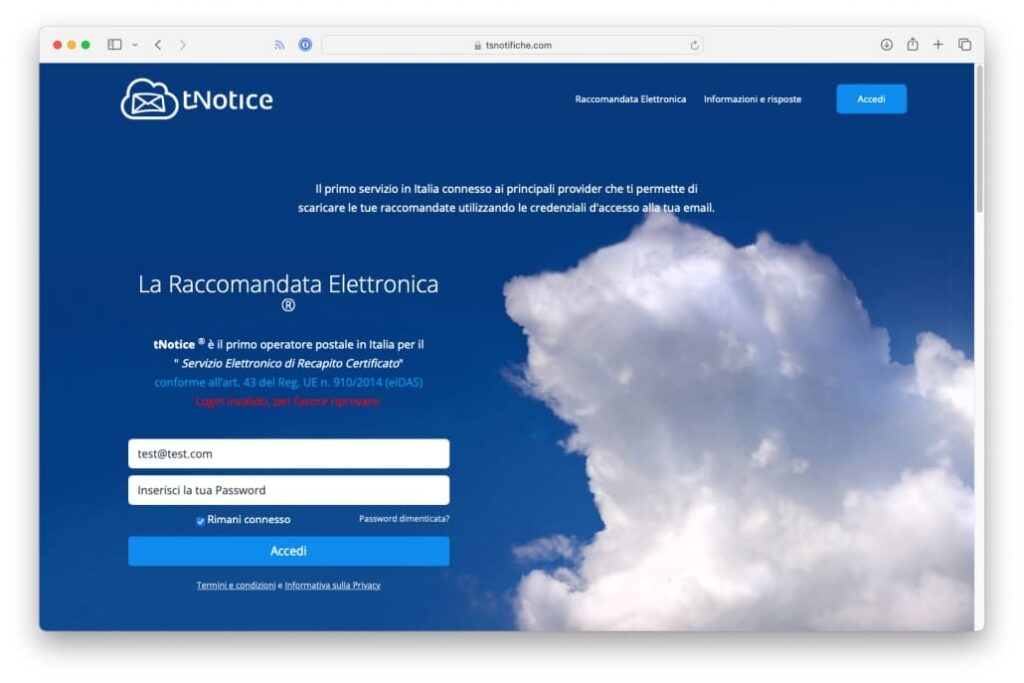Click the page vertical scrollbar

pyautogui.click(x=979, y=138)
